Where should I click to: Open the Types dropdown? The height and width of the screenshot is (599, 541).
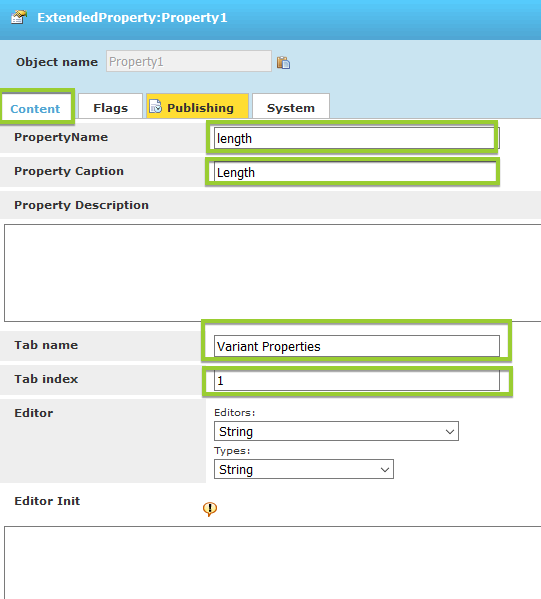pos(304,469)
